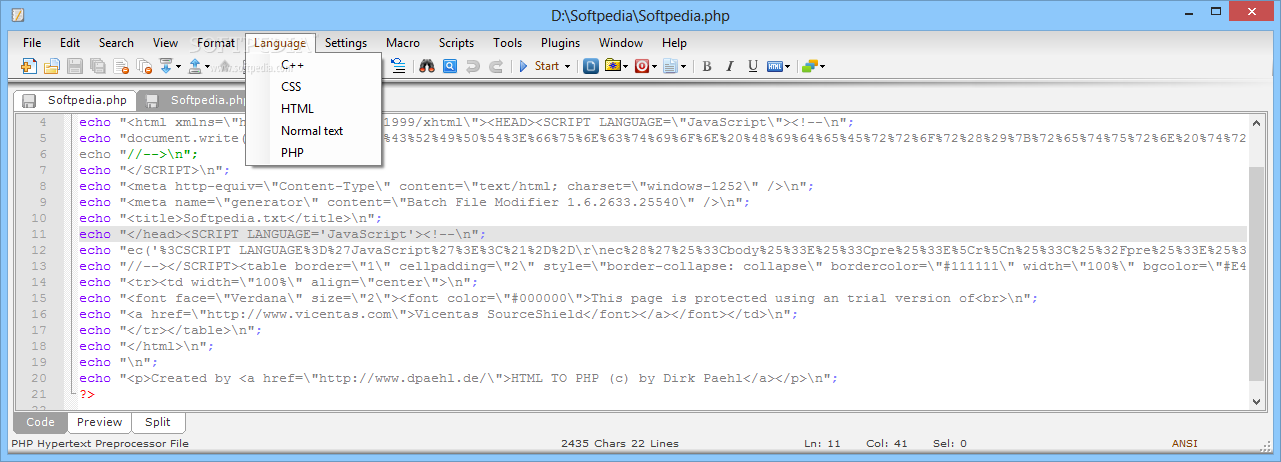Viewport: 1281px width, 462px height.
Task: Switch to the second, inactive Softpedia.php tab
Action: point(193,100)
